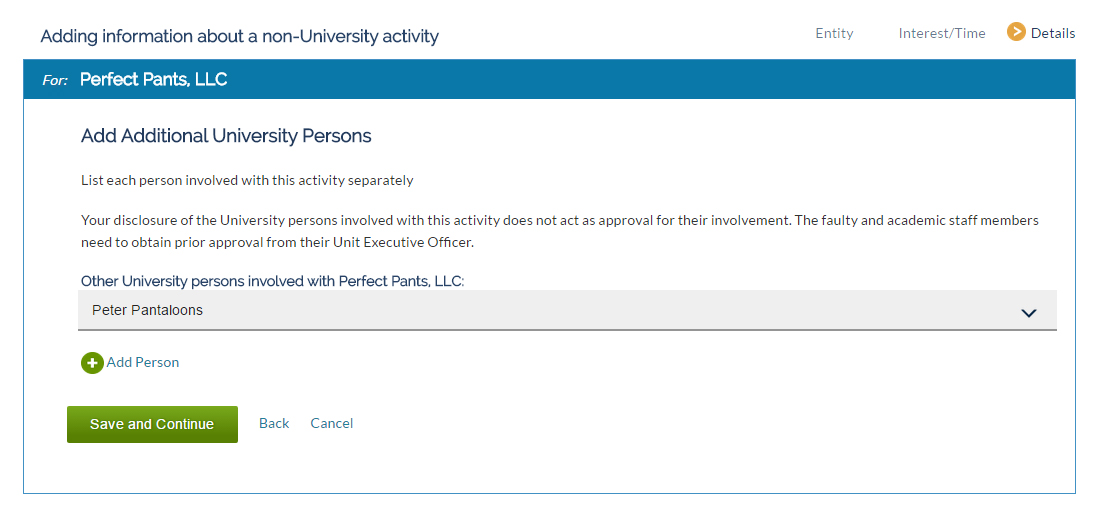Screen dimensions: 1101x528
Task: Click the Add Additional University Persons heading
Action: (x=226, y=136)
